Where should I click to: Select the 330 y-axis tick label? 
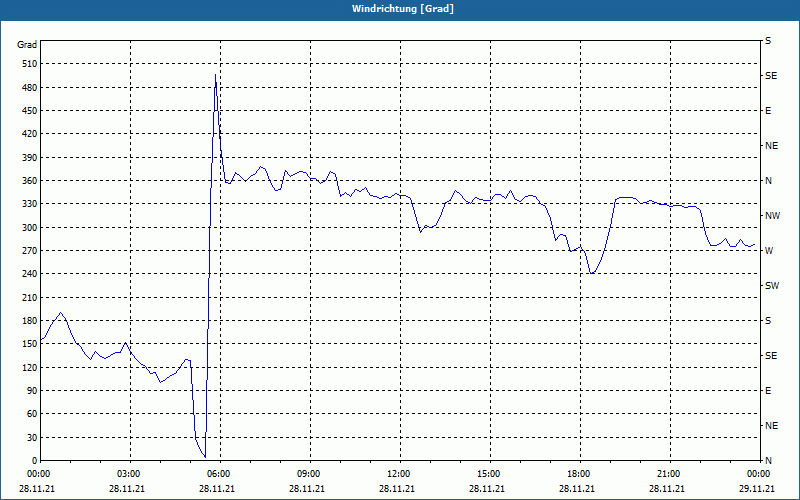(x=30, y=204)
